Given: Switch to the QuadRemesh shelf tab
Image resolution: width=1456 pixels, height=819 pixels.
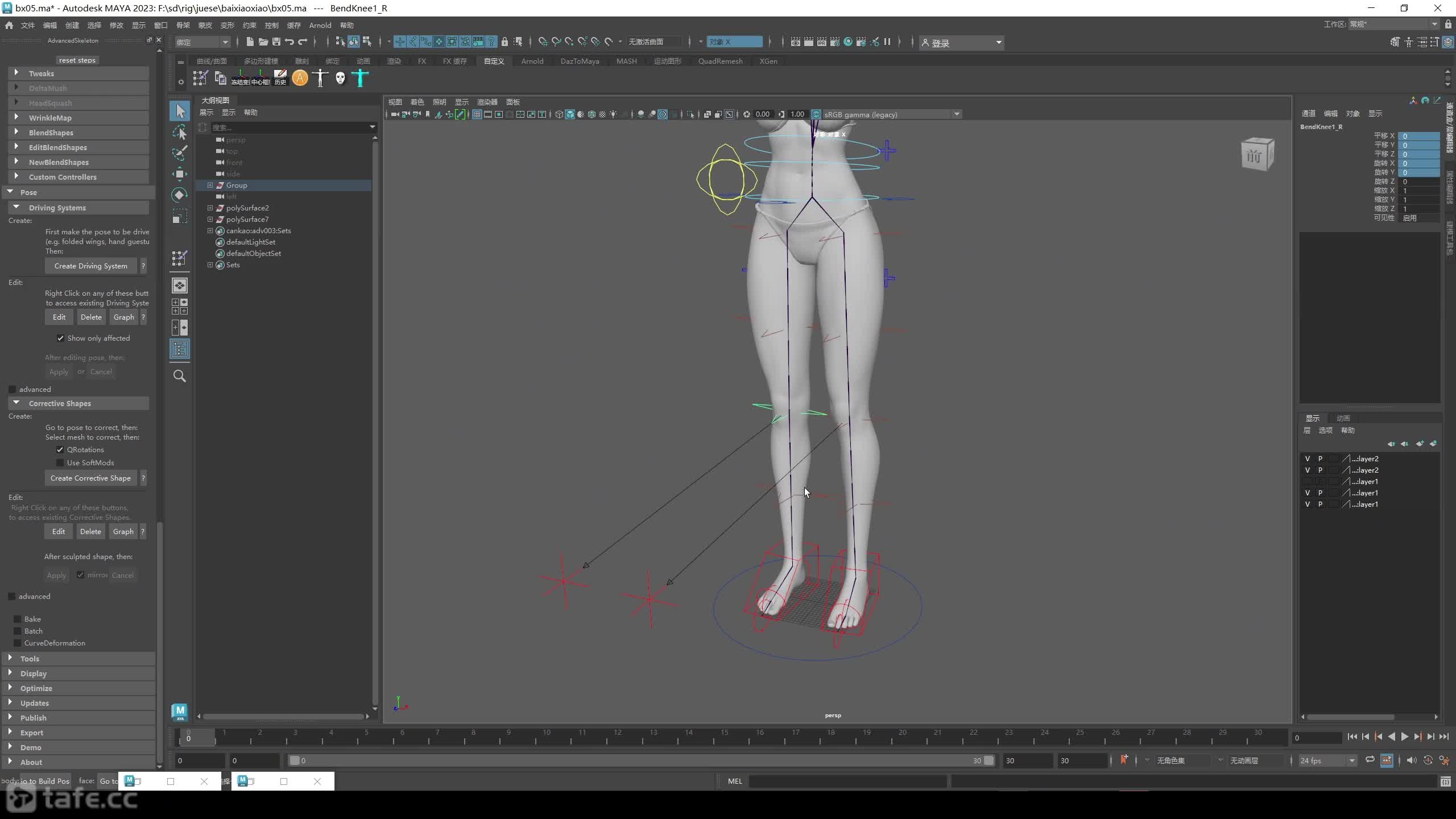Looking at the screenshot, I should pos(720,61).
